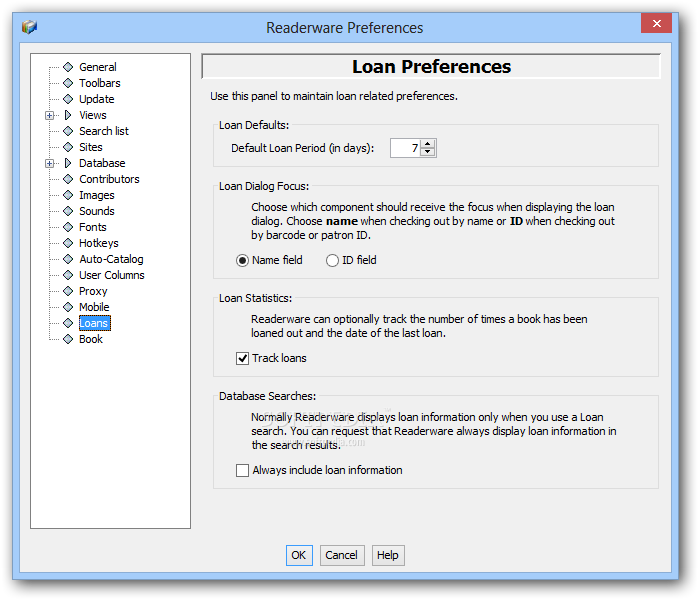Click the diamond icon beside Loans
The image size is (699, 600).
[68, 323]
